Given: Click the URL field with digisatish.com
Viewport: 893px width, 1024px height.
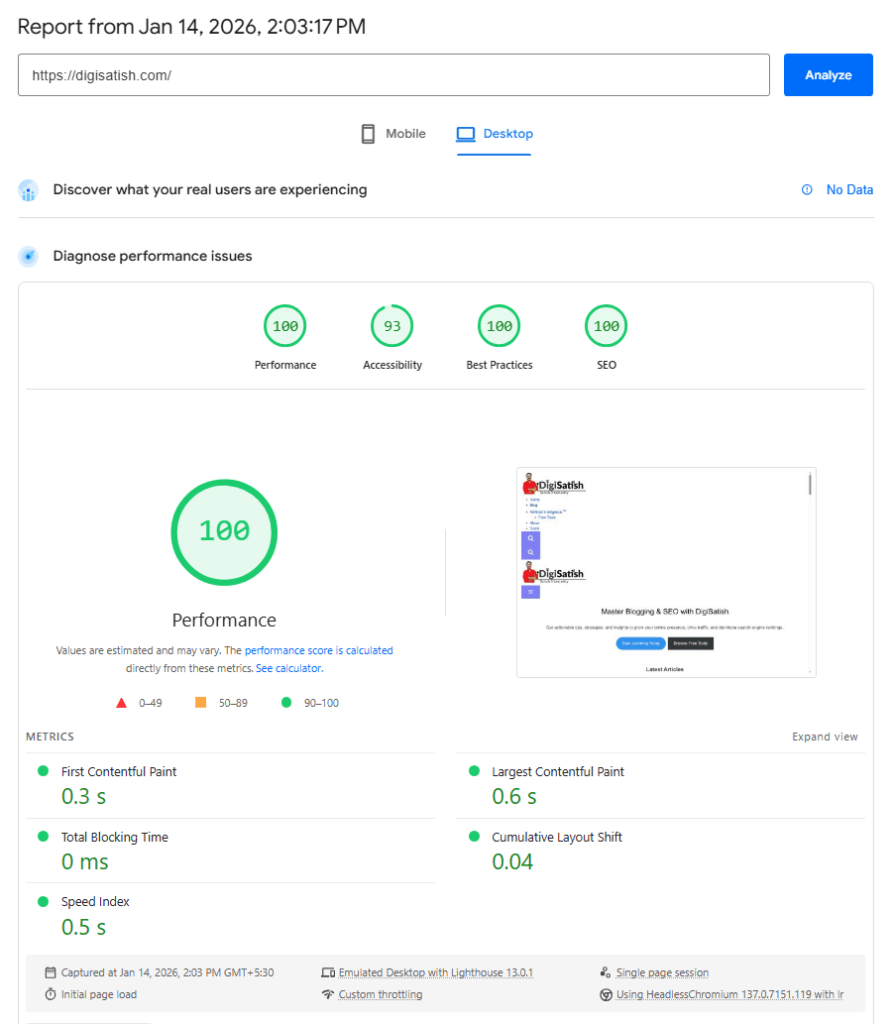Looking at the screenshot, I should 393,75.
